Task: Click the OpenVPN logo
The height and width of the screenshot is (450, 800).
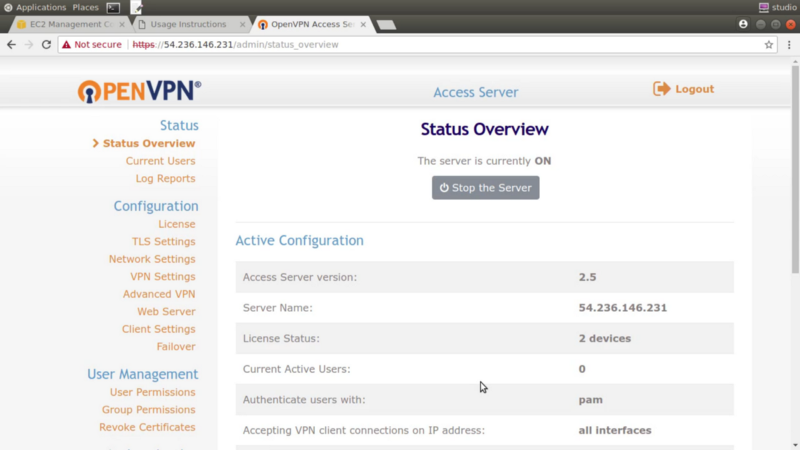Action: pos(139,91)
